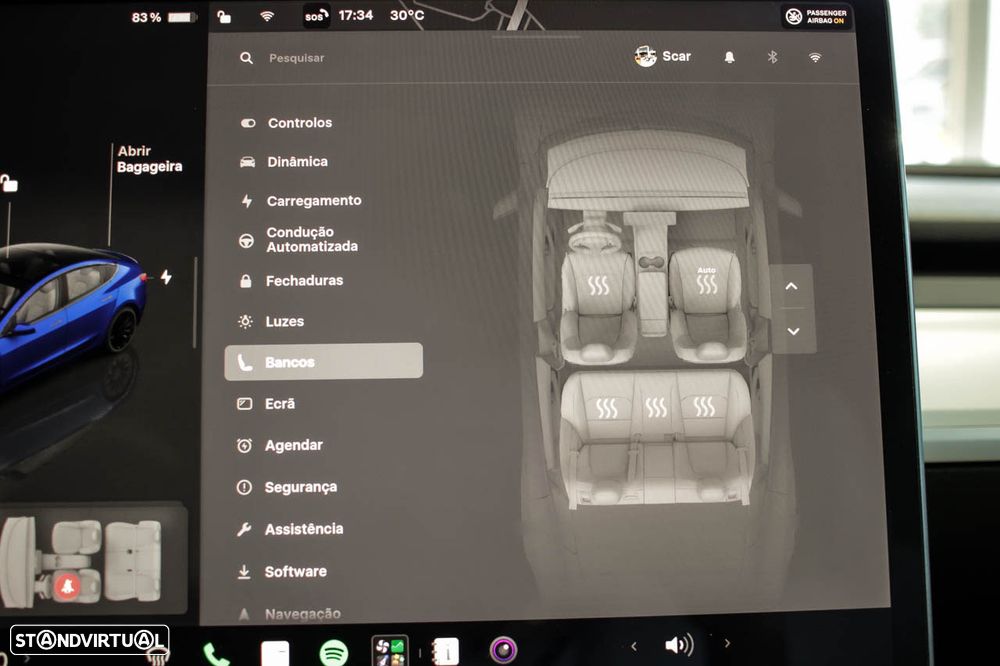
Task: Open the Dinâmica settings
Action: [284, 161]
